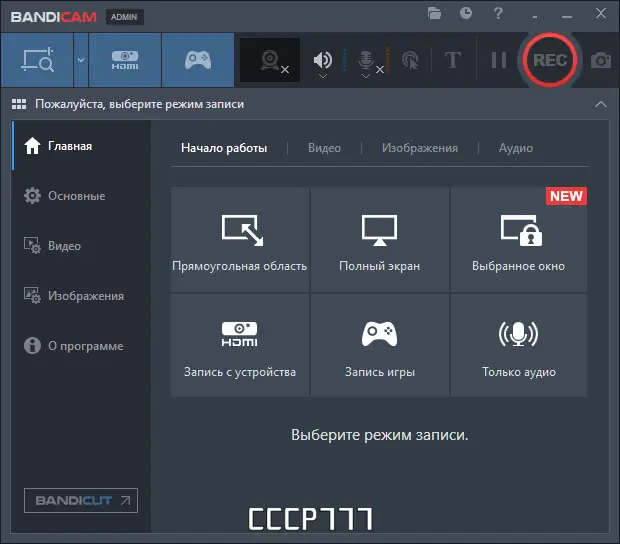Click the ADMIN badge
The image size is (620, 544).
click(124, 17)
